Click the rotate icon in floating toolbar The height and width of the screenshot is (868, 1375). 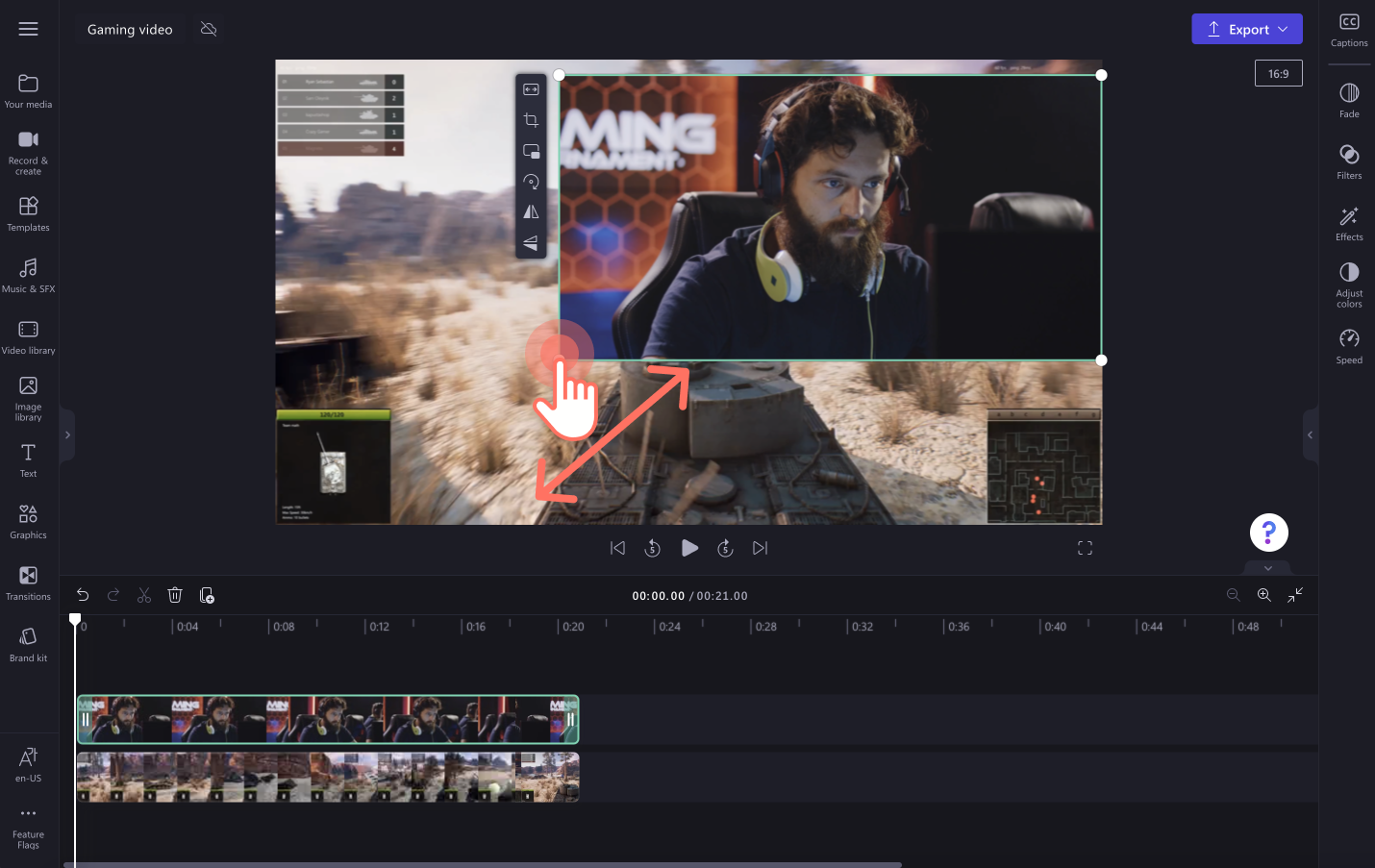coord(531,182)
